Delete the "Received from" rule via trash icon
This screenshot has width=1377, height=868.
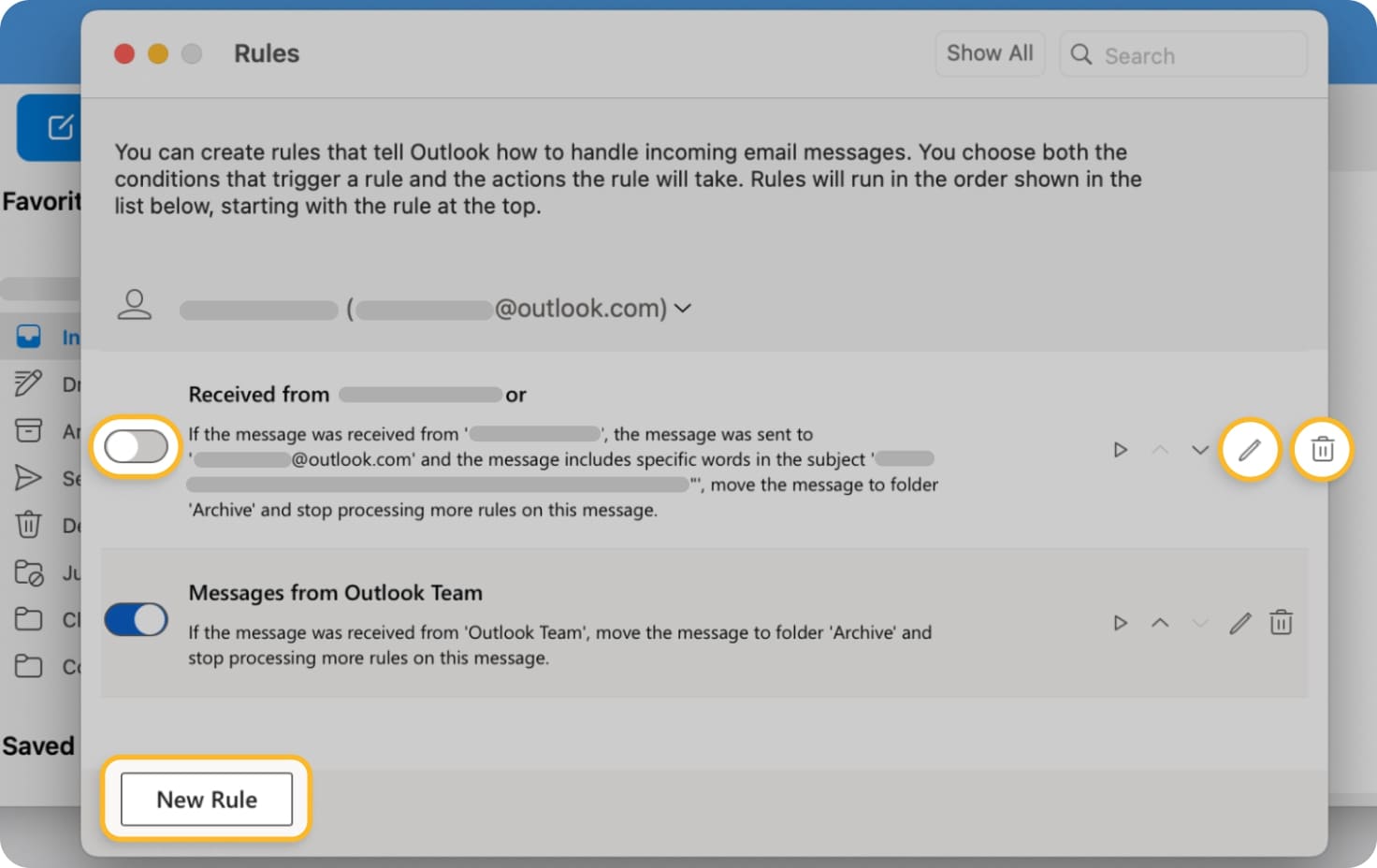(1322, 450)
